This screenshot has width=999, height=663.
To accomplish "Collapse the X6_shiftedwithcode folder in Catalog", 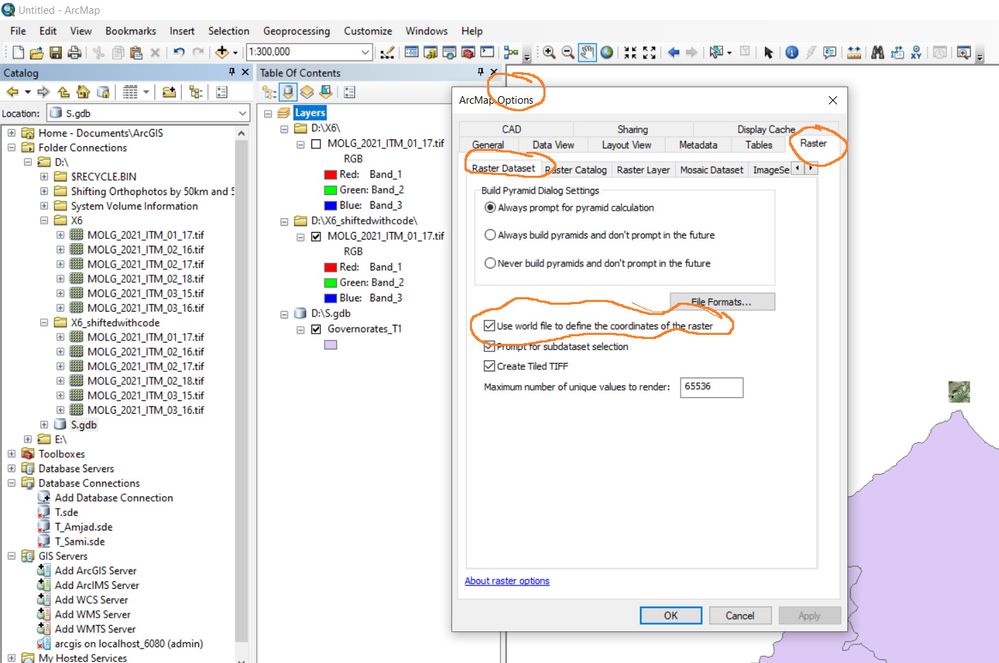I will (x=44, y=323).
